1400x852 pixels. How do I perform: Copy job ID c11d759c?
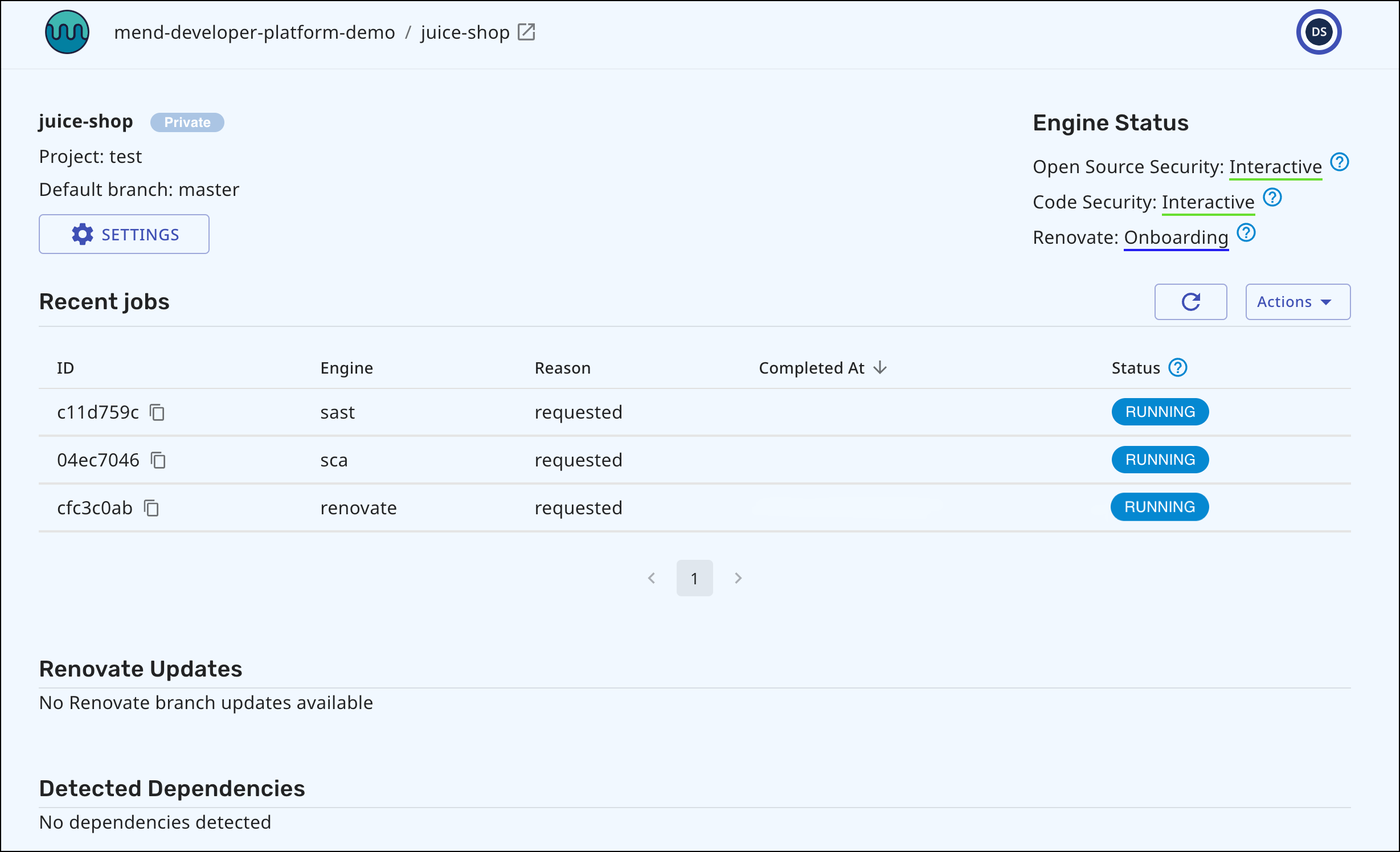point(157,412)
